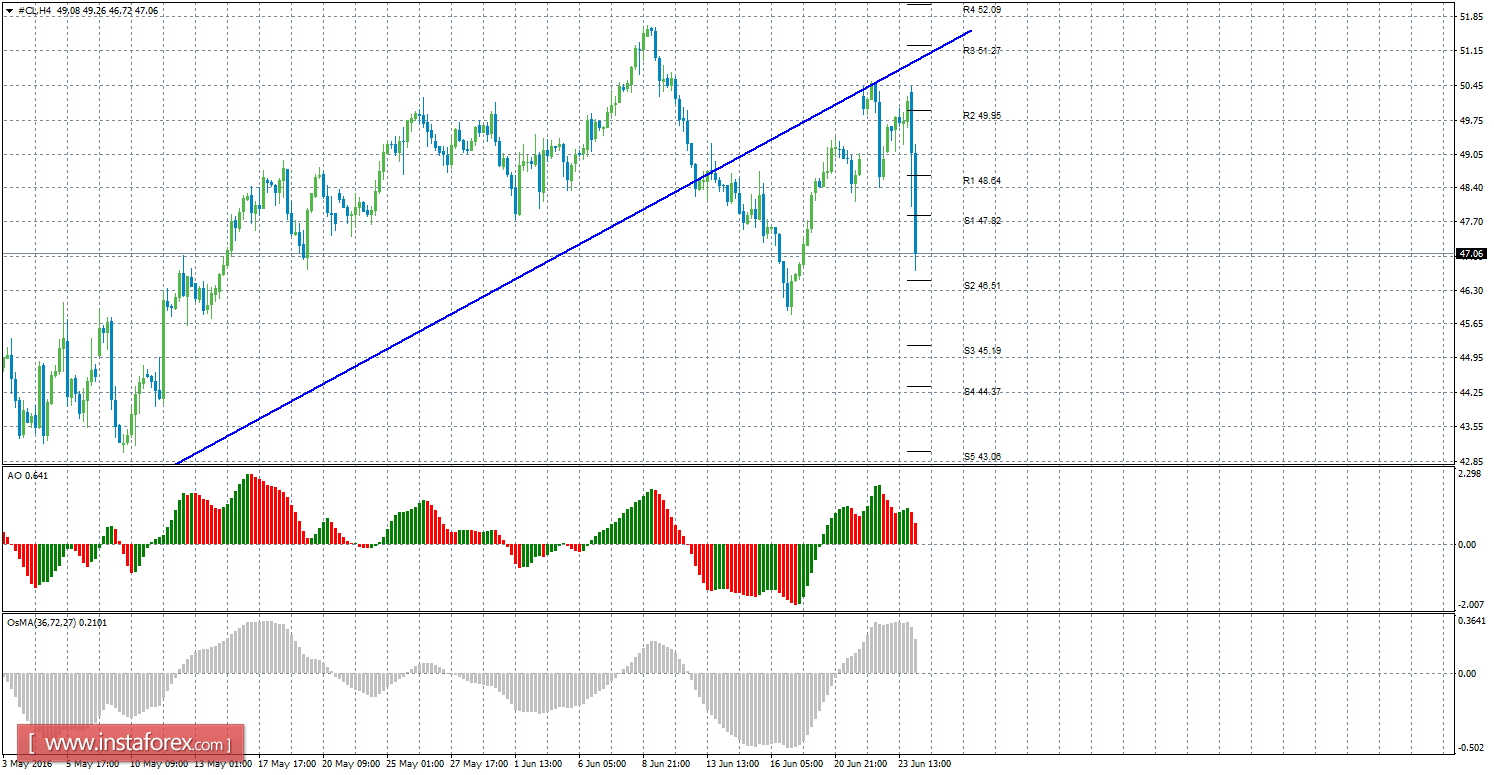This screenshot has width=1494, height=775.
Task: Click 42.85 on the price axis
Action: point(1471,461)
